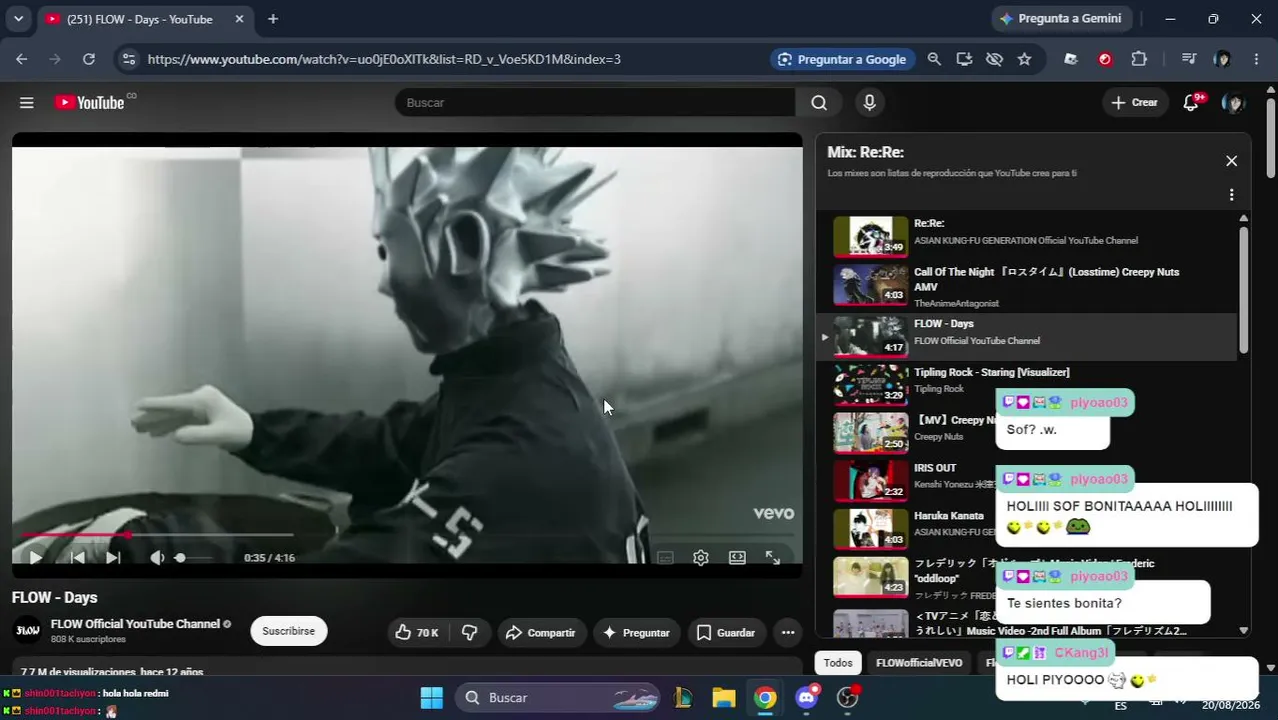Click the playlist scrollbar down arrow
The width and height of the screenshot is (1278, 720).
click(1243, 631)
